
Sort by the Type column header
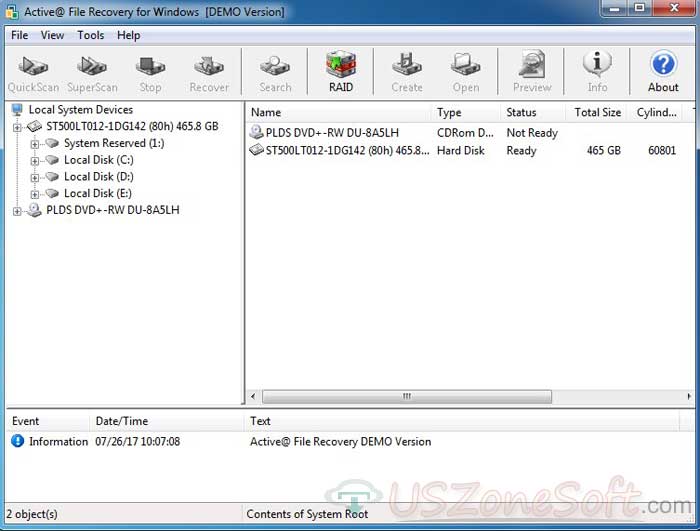(466, 113)
